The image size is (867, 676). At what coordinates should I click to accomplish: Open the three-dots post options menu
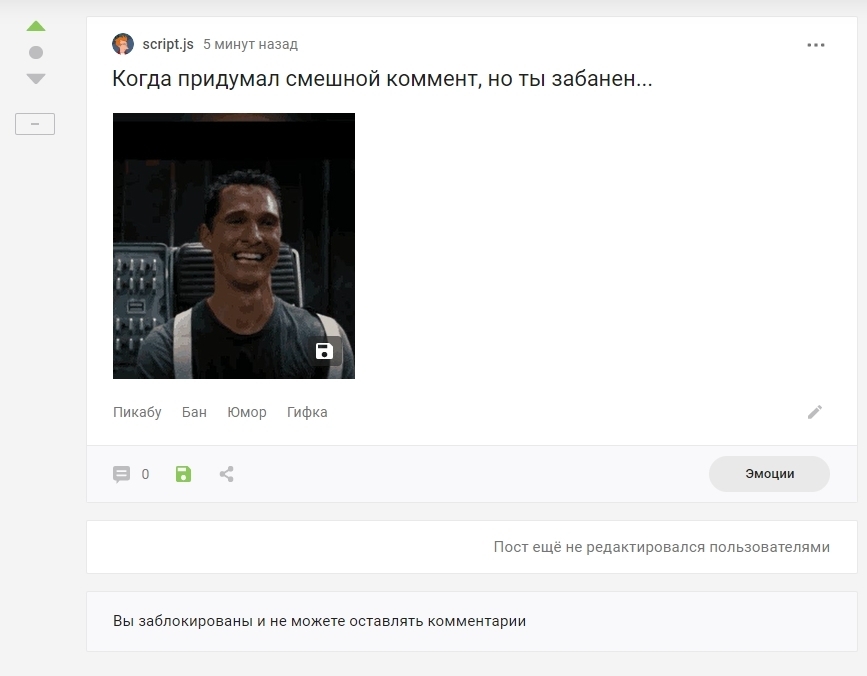click(x=816, y=45)
